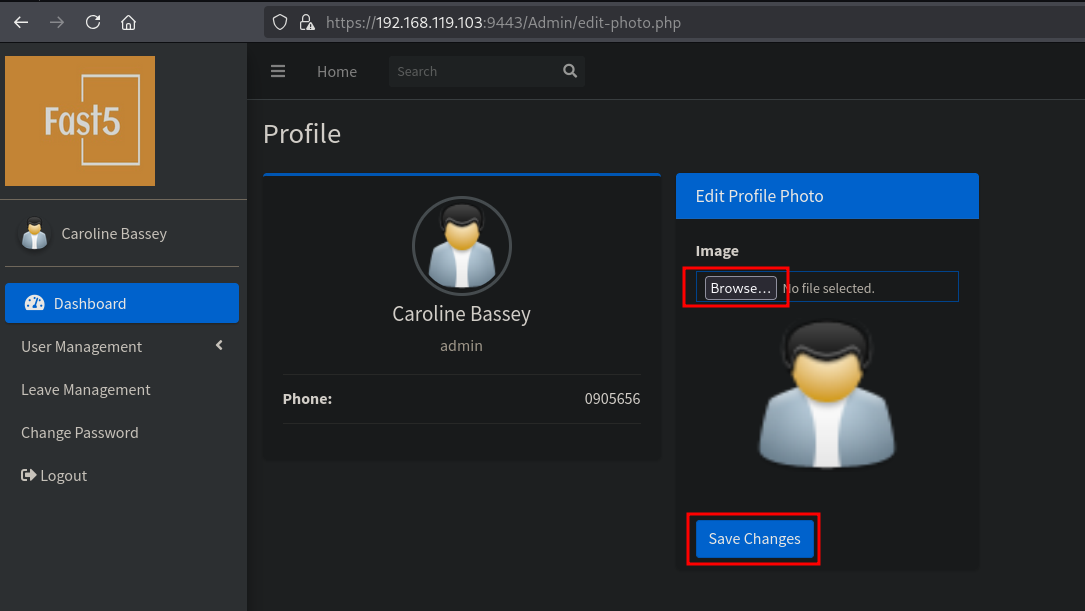
Task: Open Leave Management menu item
Action: click(86, 390)
